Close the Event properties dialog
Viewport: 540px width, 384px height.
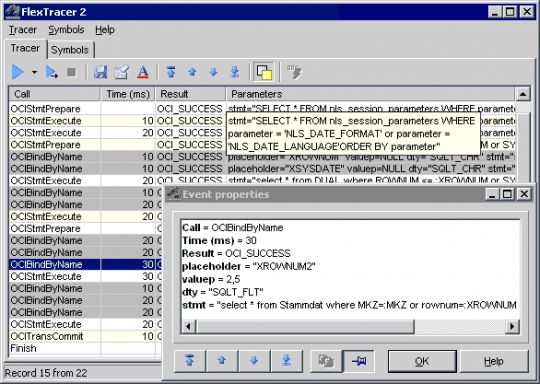(524, 194)
